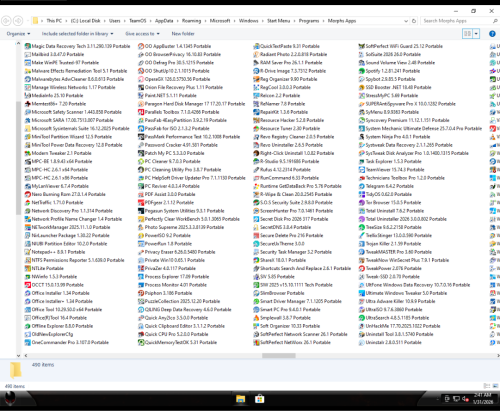500x411 pixels.
Task: Select the Malwarebytes AdwCleaner icon
Action: coord(28,79)
